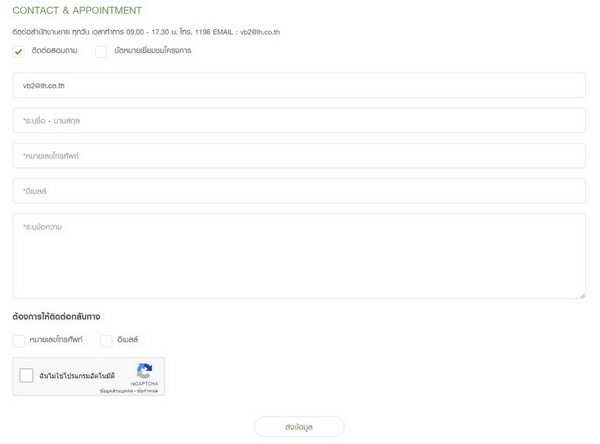Click inside the ระบุข้อความ message textarea
Image resolution: width=600 pixels, height=444 pixels.
click(299, 255)
